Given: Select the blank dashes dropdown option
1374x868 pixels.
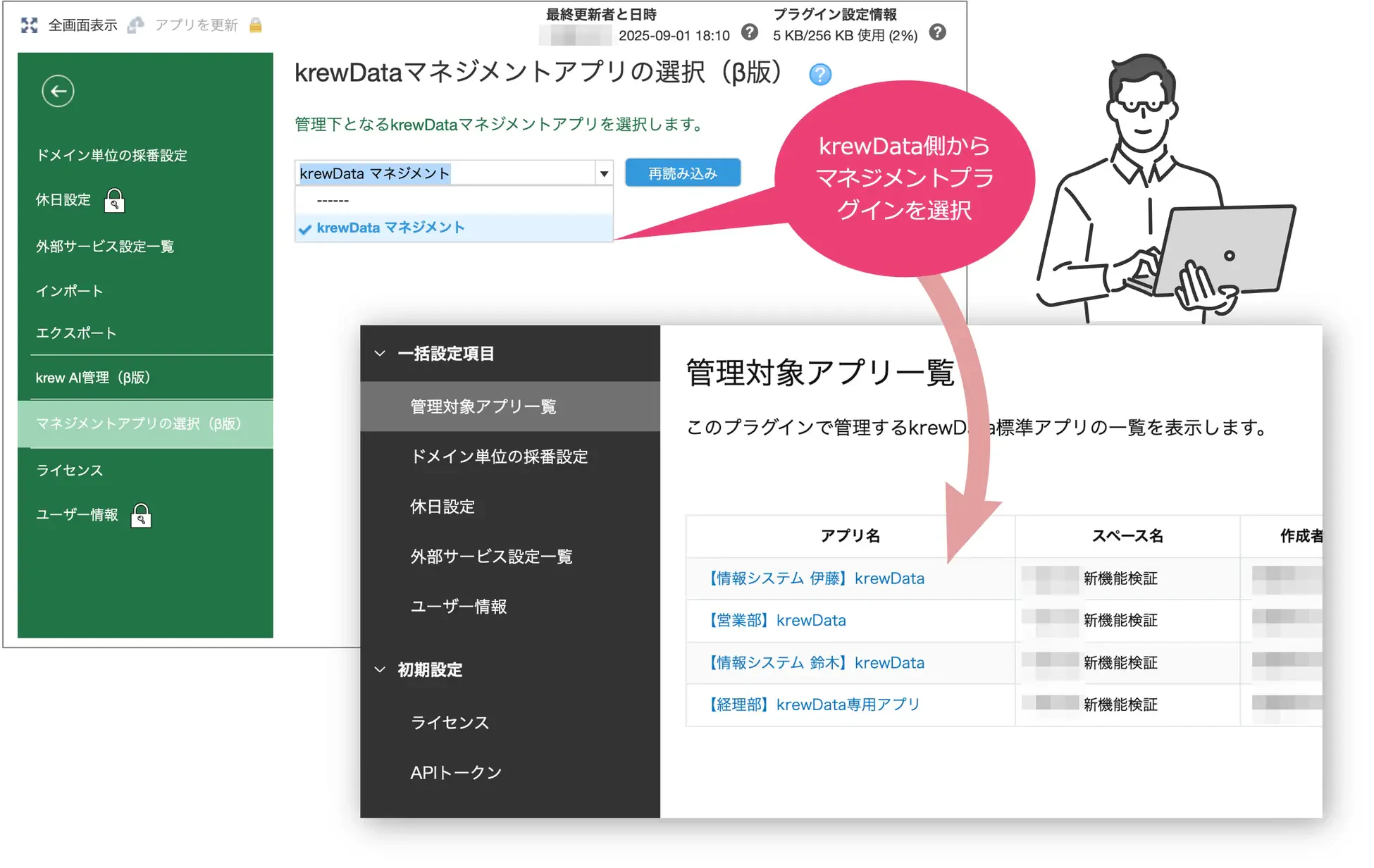Looking at the screenshot, I should [x=333, y=201].
